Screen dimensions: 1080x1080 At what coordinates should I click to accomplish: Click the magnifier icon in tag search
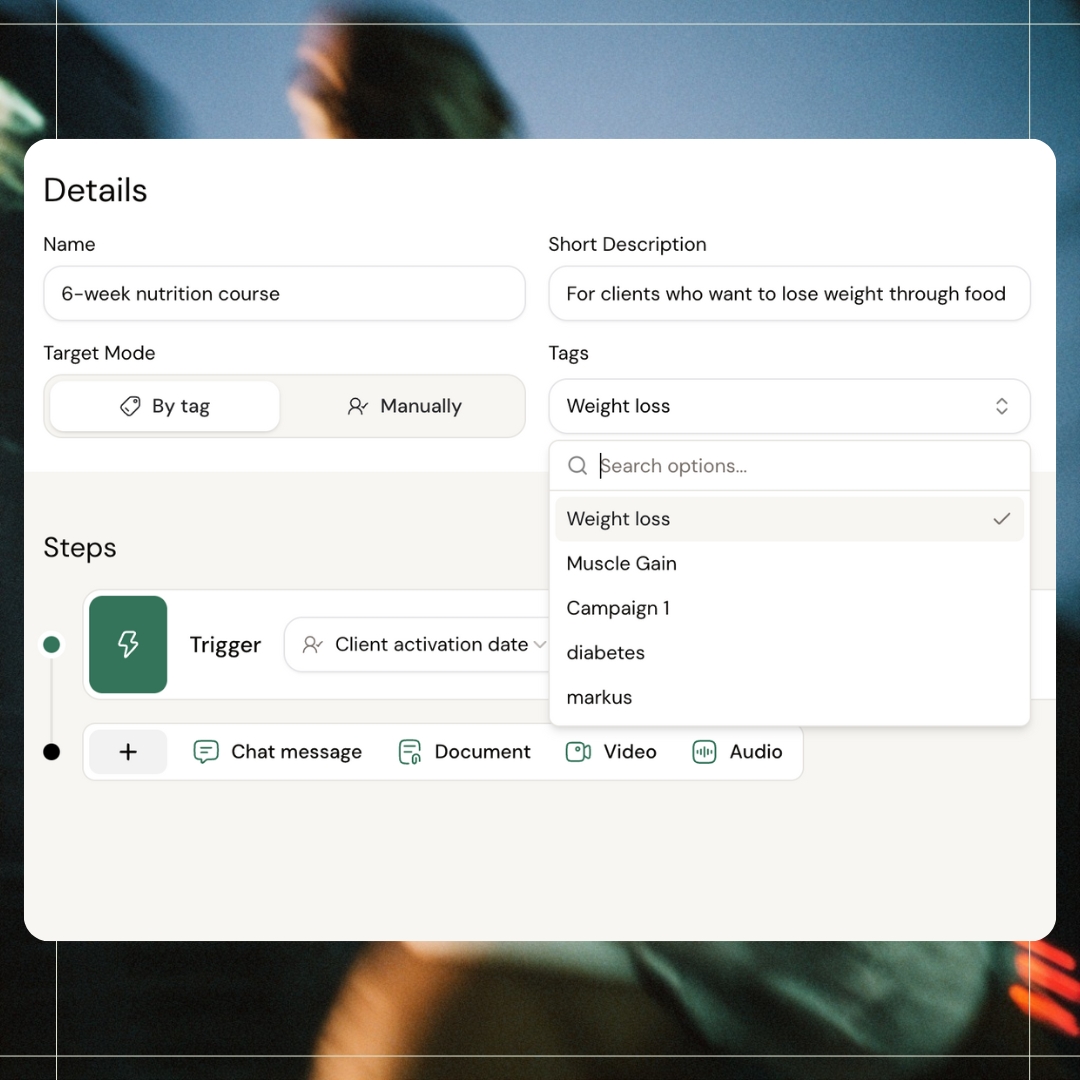(577, 466)
